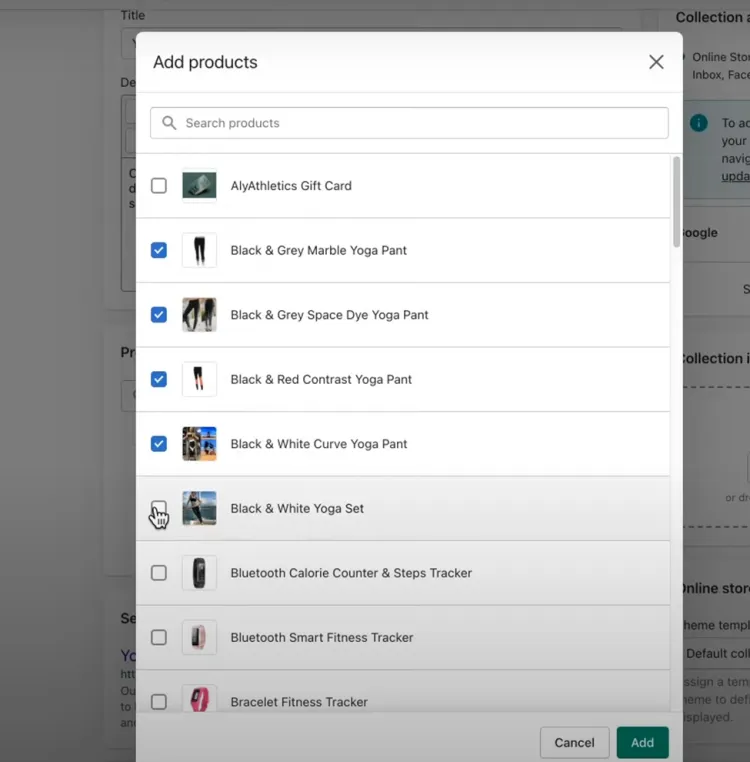The image size is (750, 762).
Task: Select Bluetooth Smart Fitness Tracker checkbox
Action: pos(159,638)
